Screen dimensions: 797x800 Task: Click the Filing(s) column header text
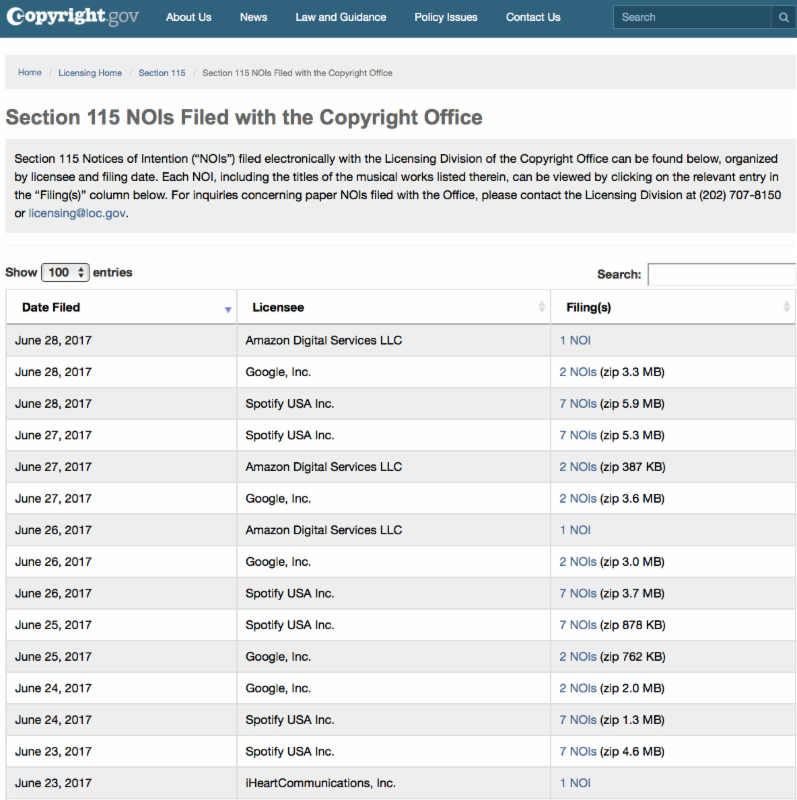point(589,307)
